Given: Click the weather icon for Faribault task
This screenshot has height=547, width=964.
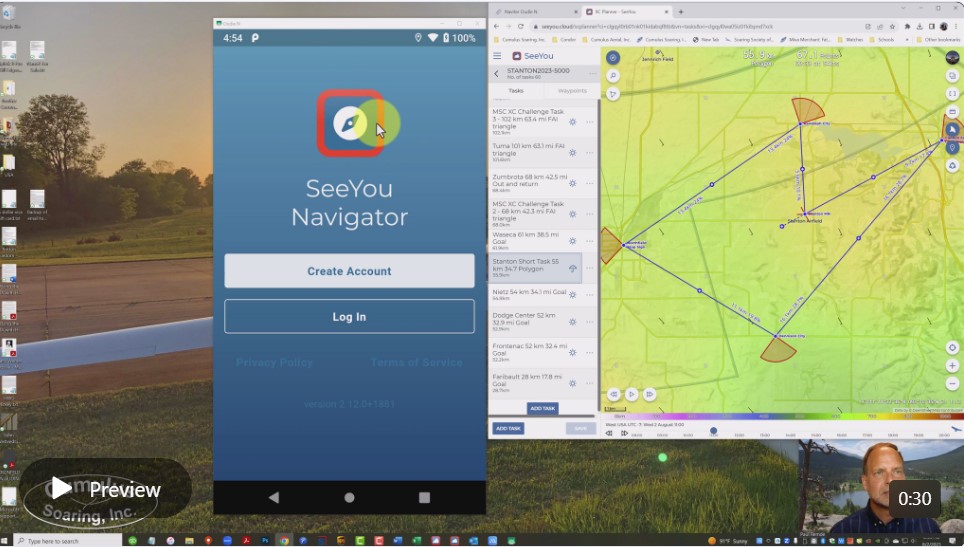Looking at the screenshot, I should click(x=572, y=383).
